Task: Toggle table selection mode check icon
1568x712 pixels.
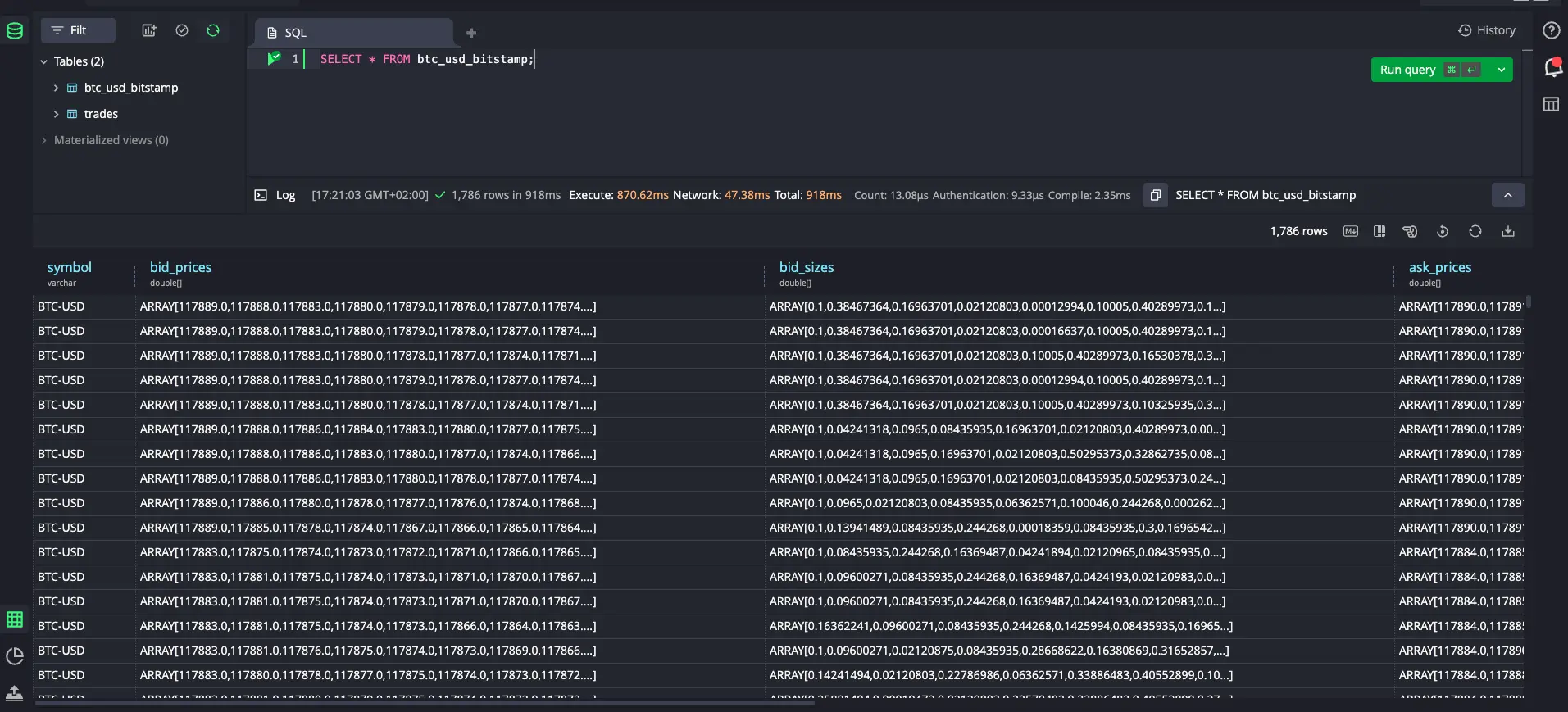Action: pos(182,30)
